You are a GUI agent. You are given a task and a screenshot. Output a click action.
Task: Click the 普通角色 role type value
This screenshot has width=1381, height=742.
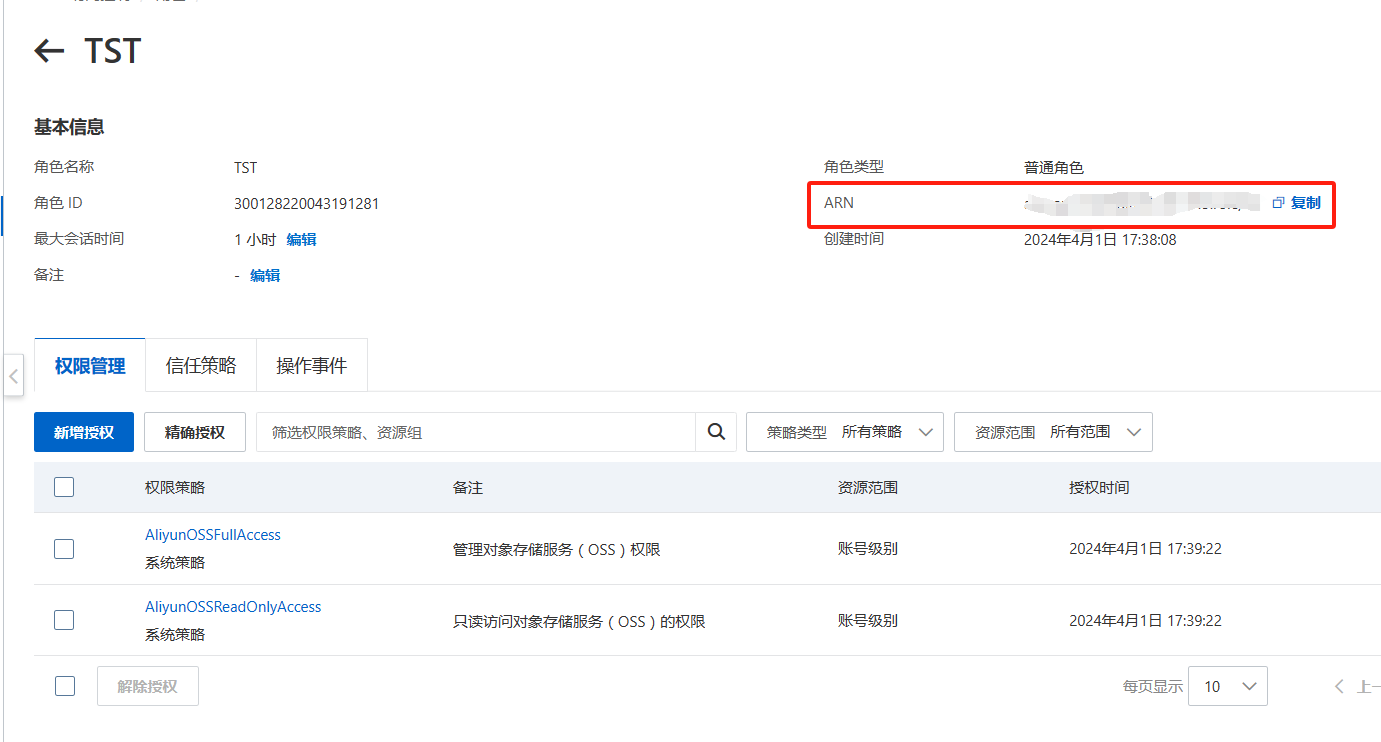(1054, 167)
